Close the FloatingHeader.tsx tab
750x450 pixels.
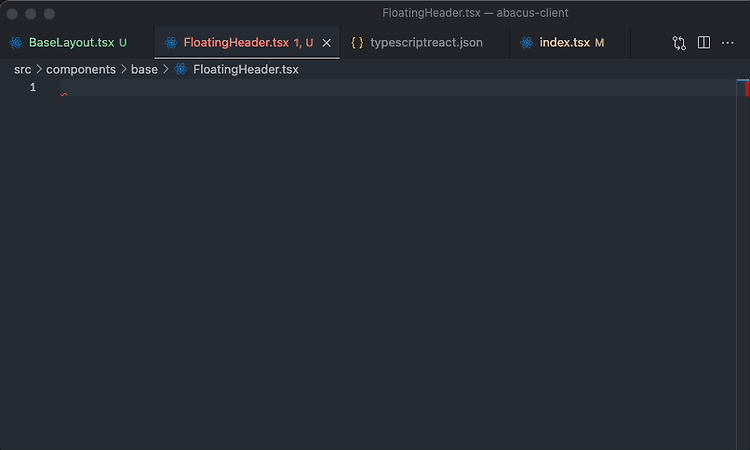327,43
